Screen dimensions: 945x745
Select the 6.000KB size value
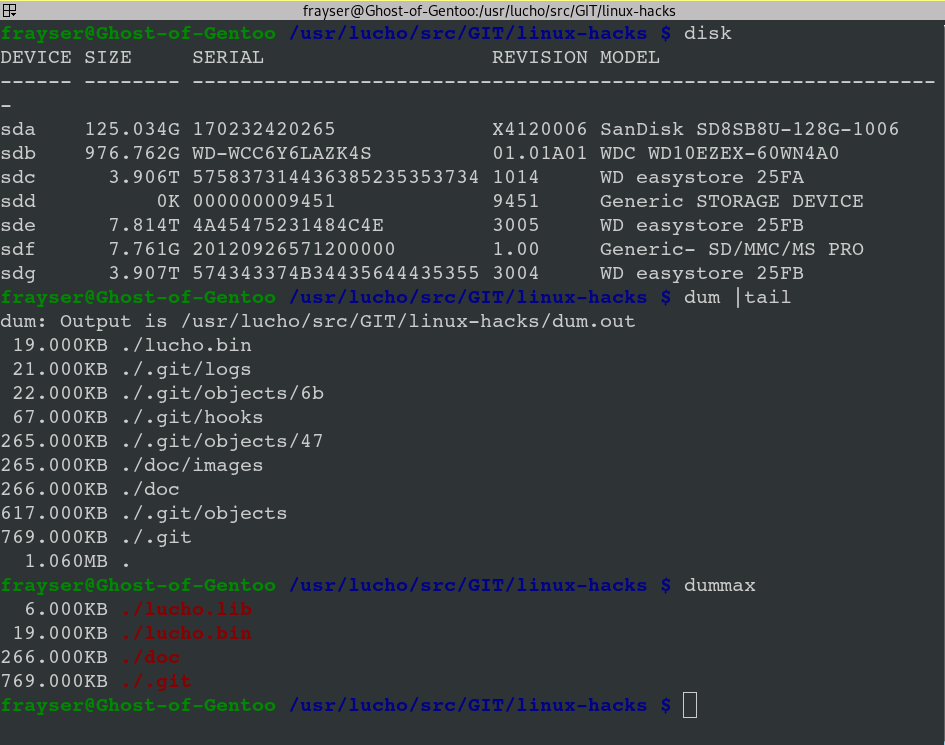coord(66,609)
